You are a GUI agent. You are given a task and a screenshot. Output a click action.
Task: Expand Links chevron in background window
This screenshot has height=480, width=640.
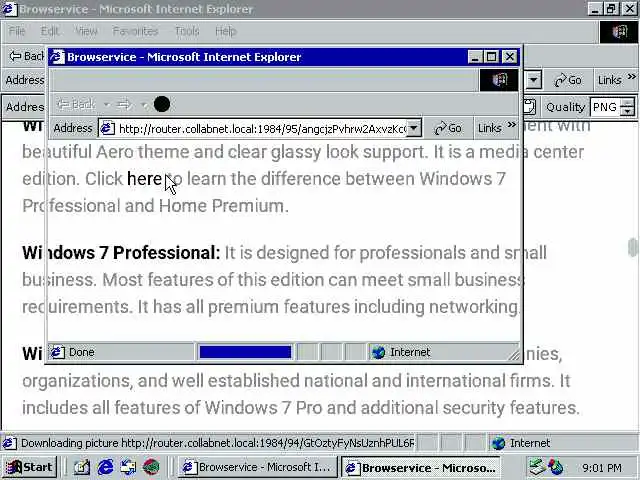tap(631, 76)
